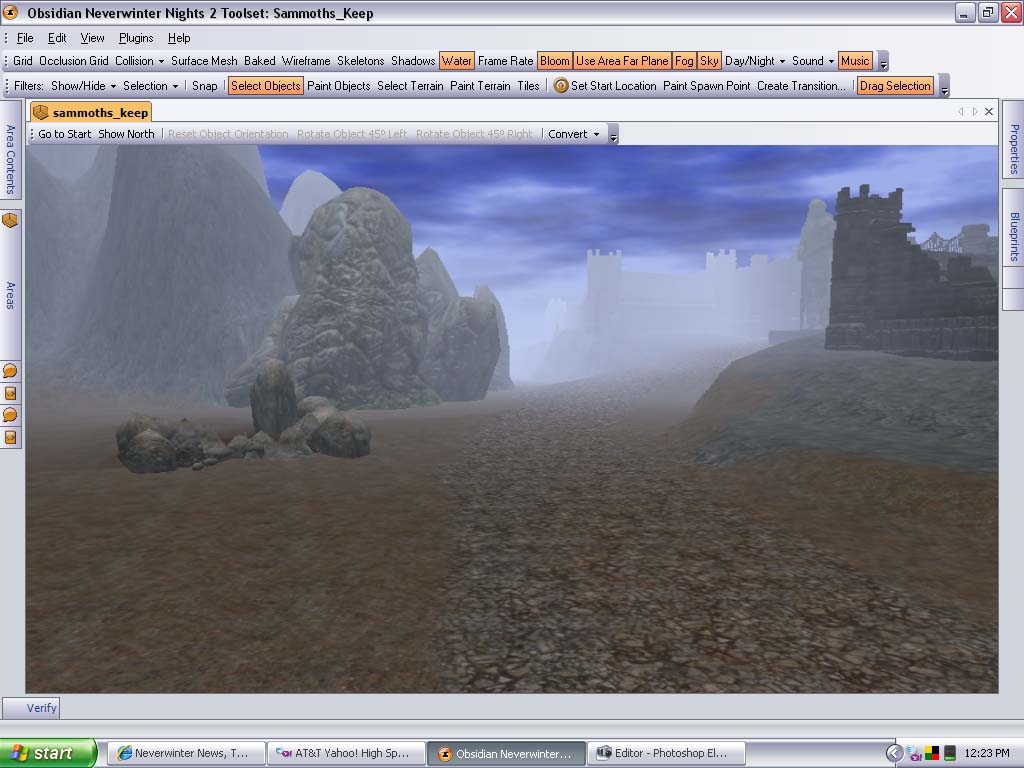The height and width of the screenshot is (768, 1024).
Task: Open the Day/Night dropdown
Action: pos(755,61)
